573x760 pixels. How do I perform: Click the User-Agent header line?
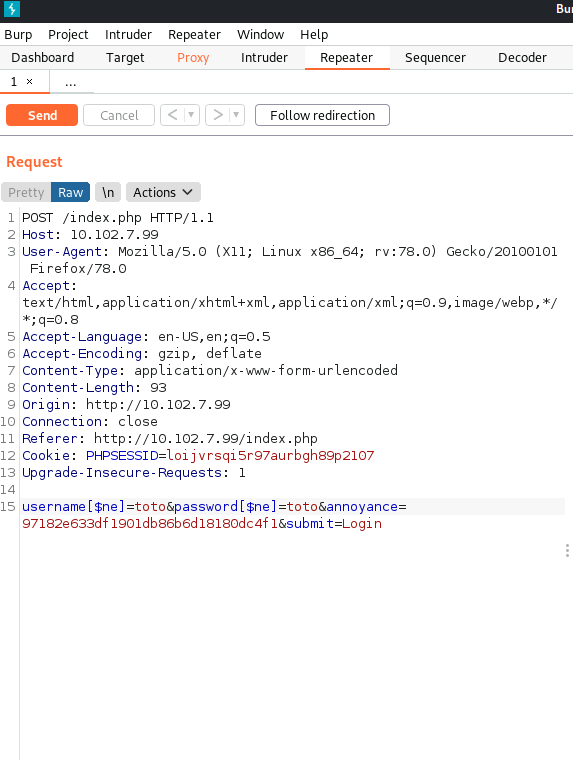(290, 260)
